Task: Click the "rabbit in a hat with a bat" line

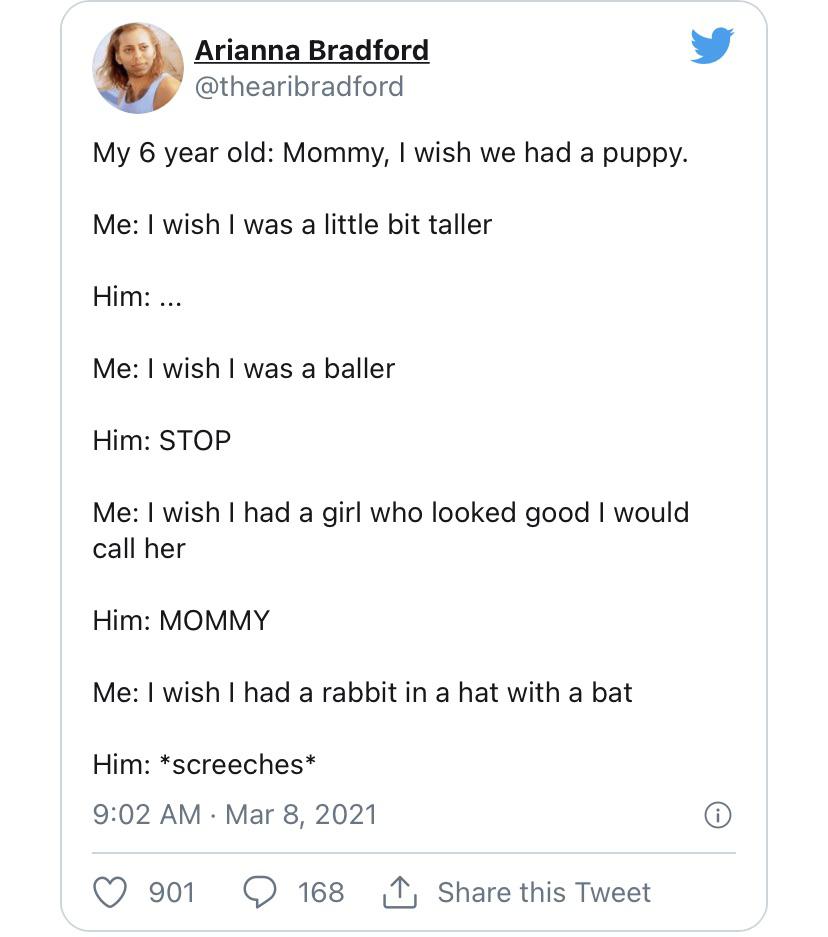Action: (x=362, y=692)
